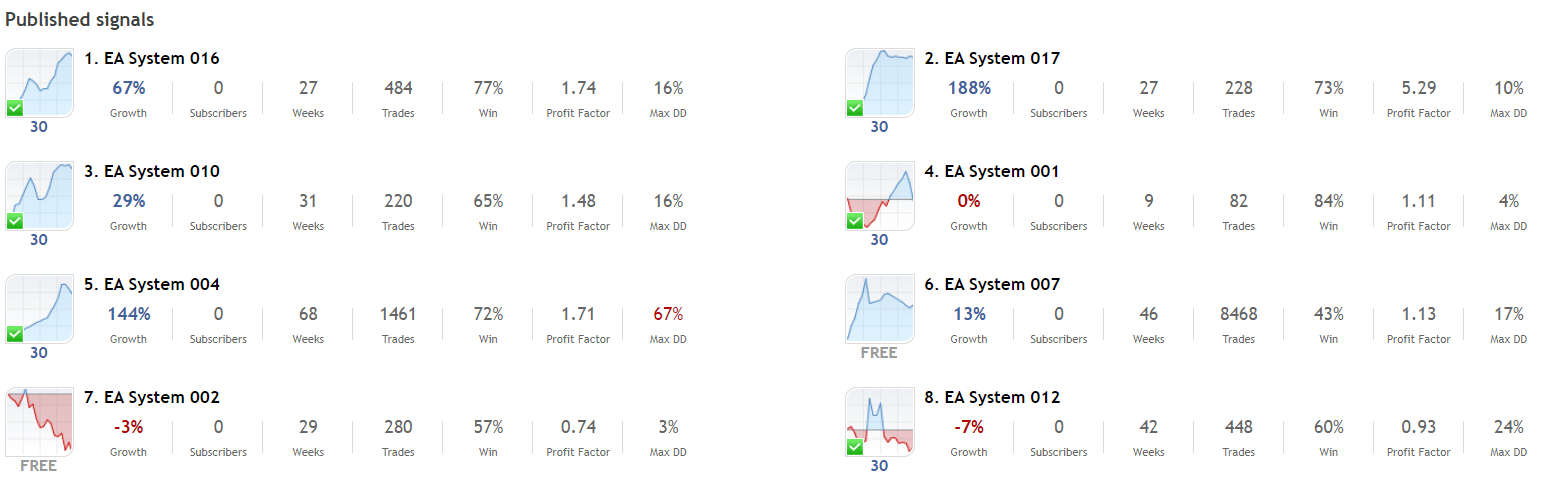This screenshot has width=1552, height=487.
Task: Click the FREE label under EA System 002
Action: (39, 466)
